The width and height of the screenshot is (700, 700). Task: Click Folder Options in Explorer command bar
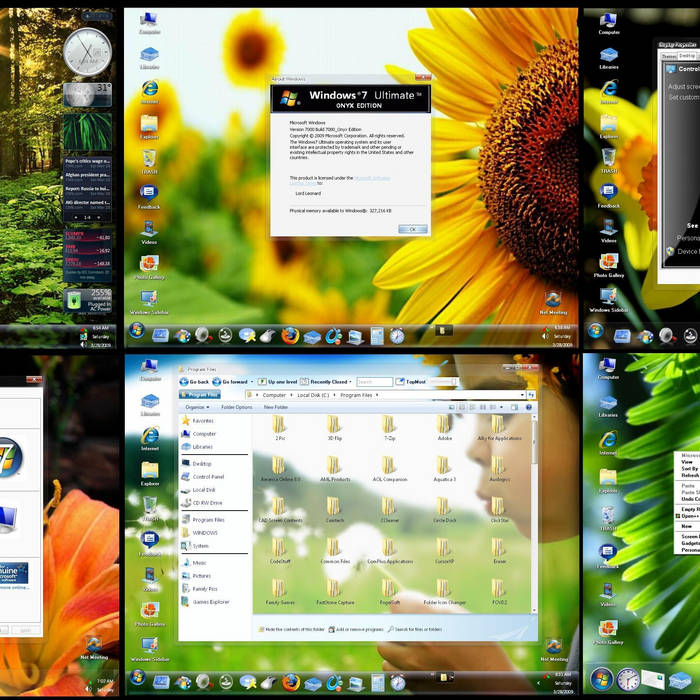point(236,407)
